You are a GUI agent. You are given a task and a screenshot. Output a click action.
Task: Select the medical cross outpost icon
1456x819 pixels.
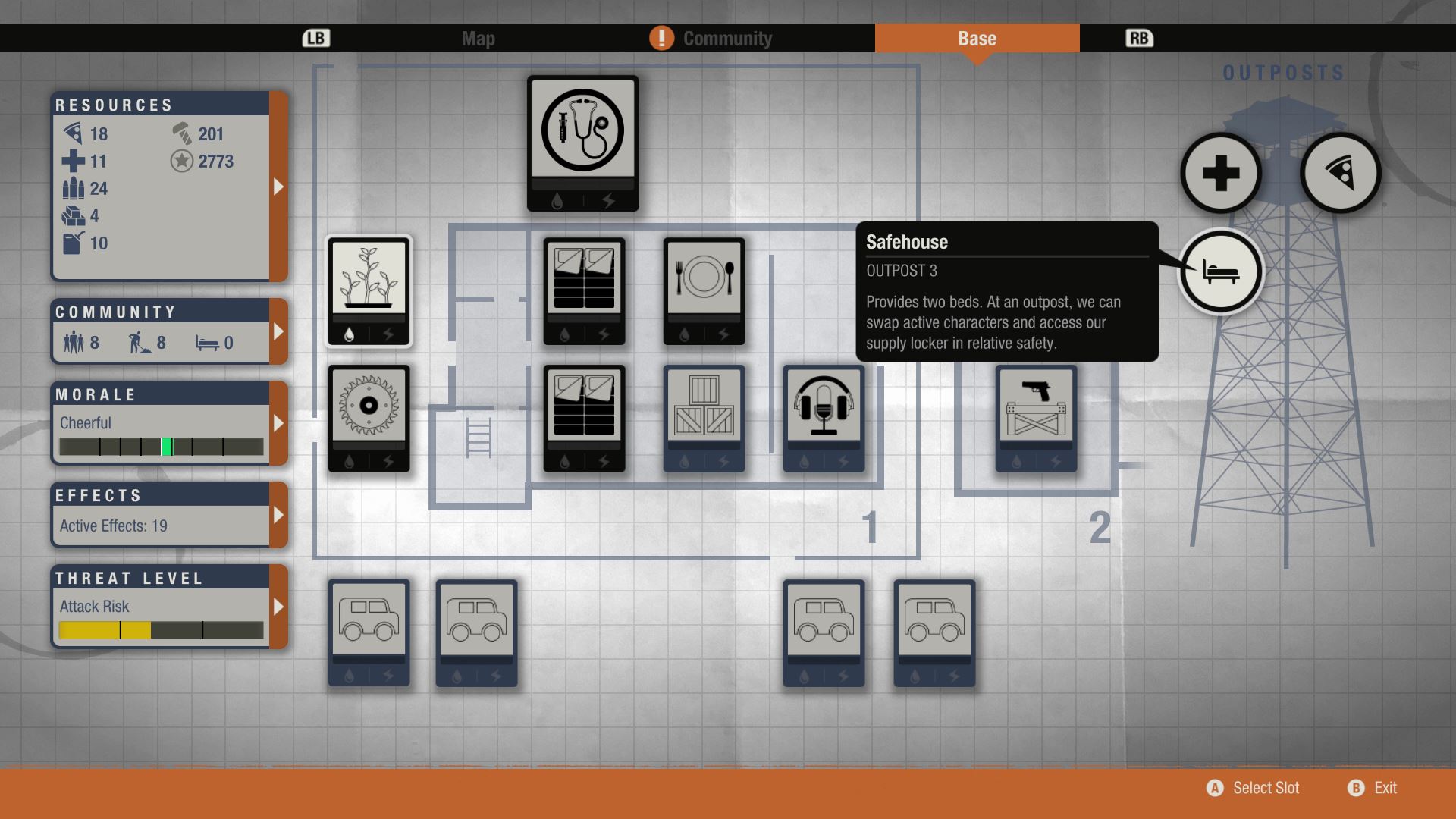[1220, 173]
